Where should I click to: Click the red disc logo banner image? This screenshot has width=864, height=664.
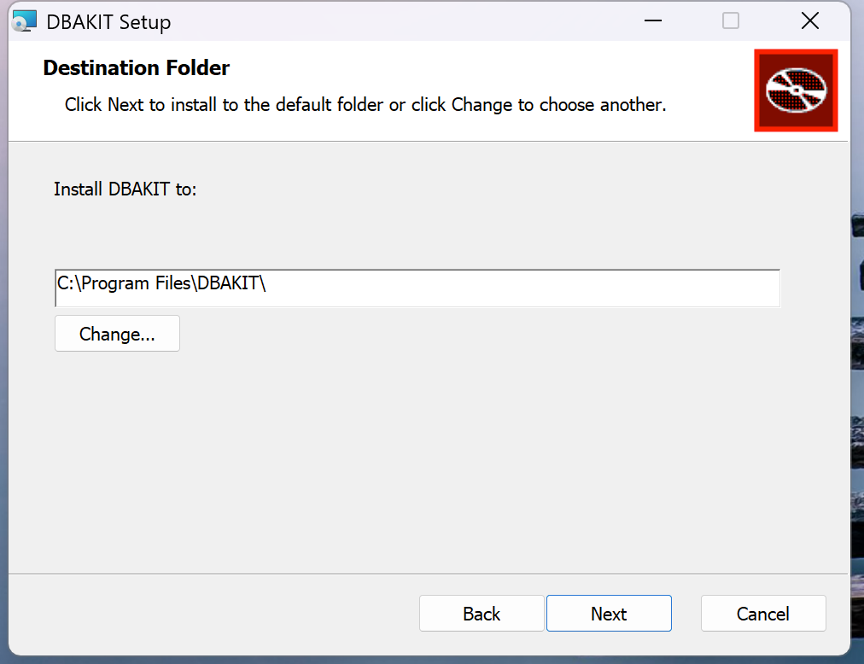(796, 90)
